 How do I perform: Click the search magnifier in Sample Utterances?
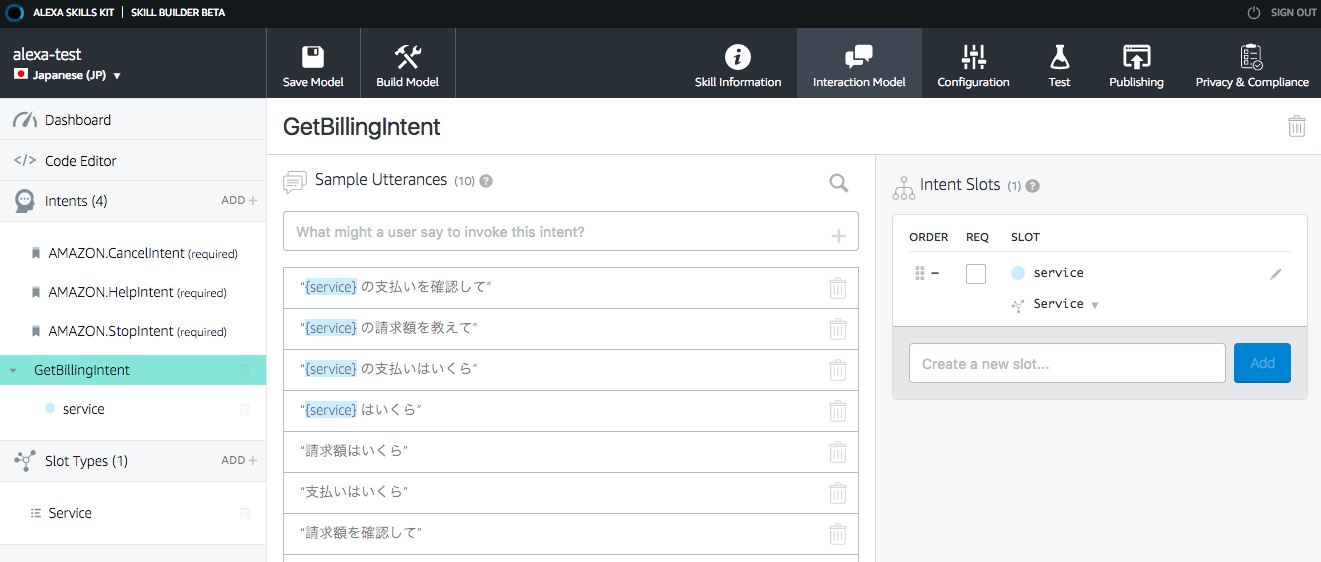(x=839, y=182)
